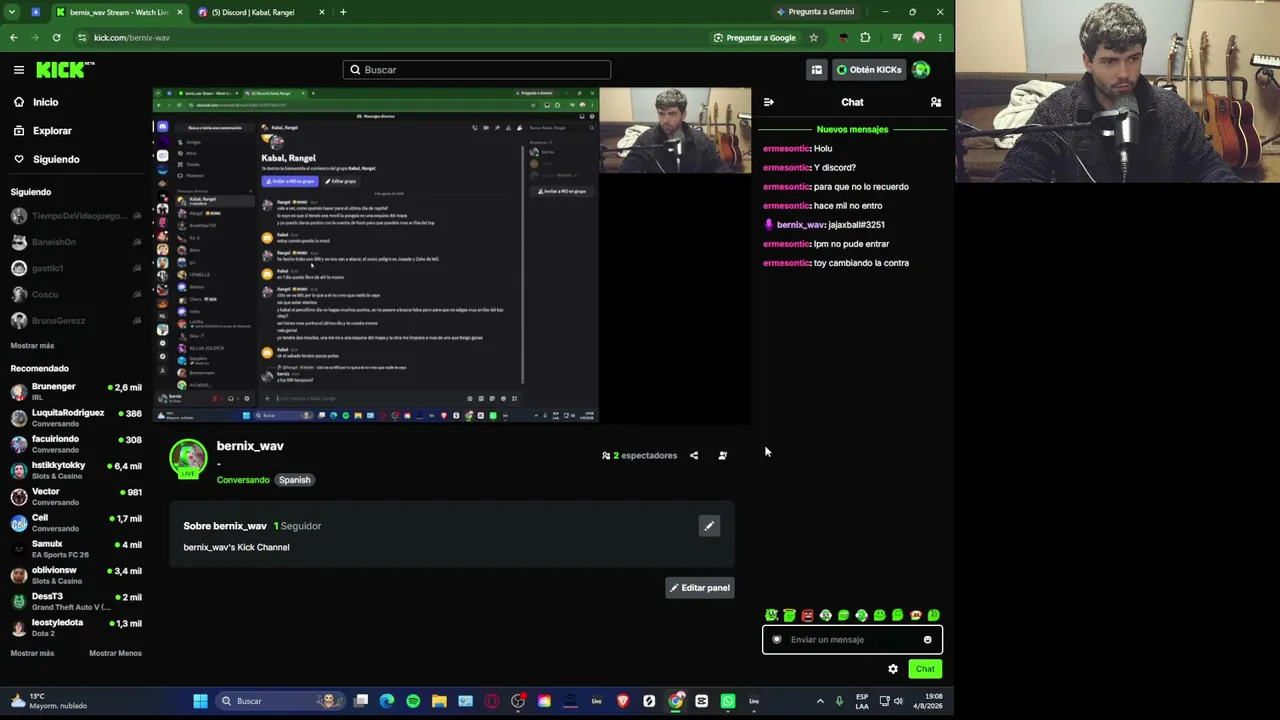Expand the browser tab search dropdown
The height and width of the screenshot is (720, 1280).
point(11,12)
